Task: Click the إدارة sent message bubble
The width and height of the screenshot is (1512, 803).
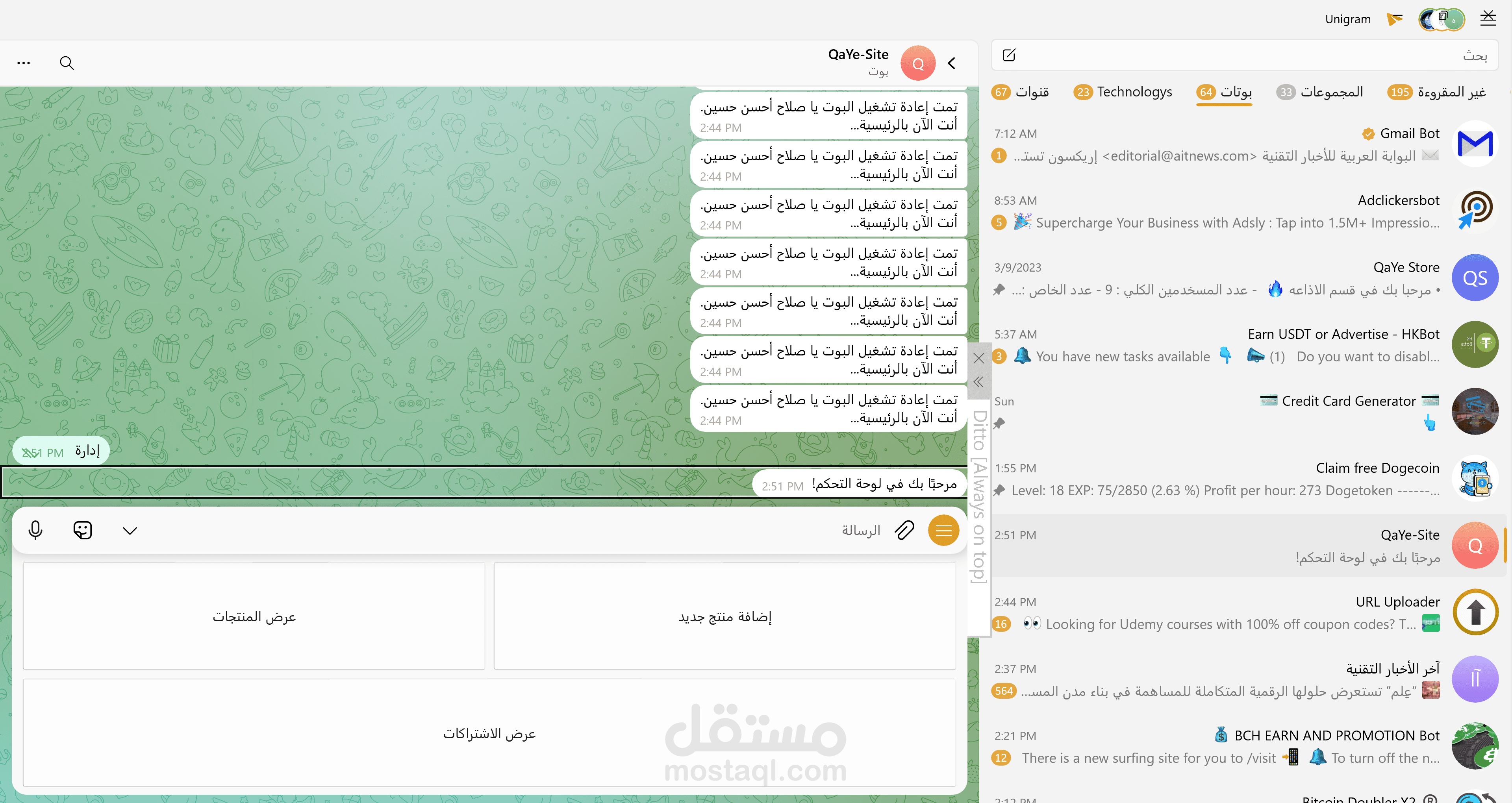Action: coord(61,451)
